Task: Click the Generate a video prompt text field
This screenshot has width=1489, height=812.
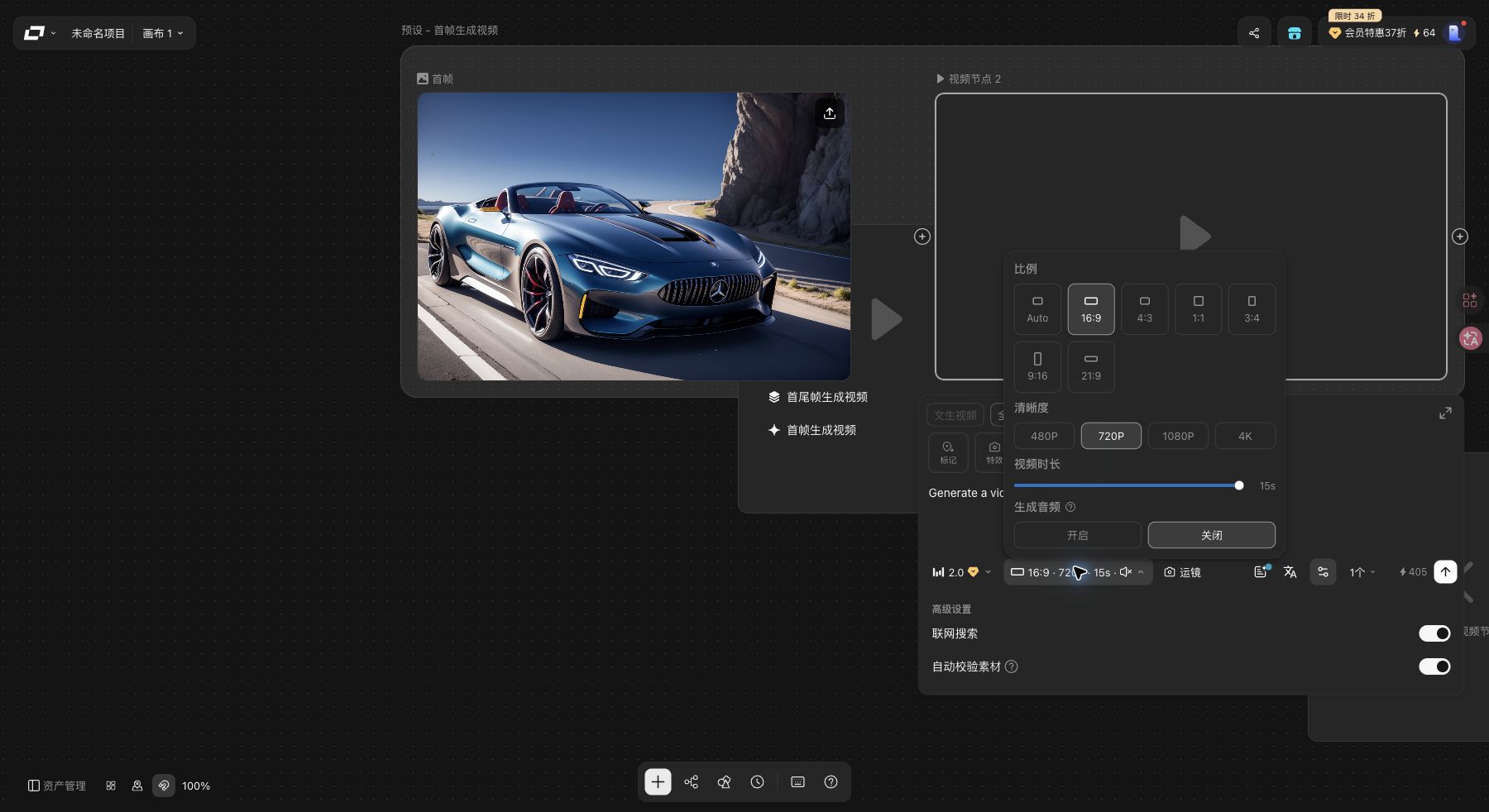Action: [x=965, y=493]
